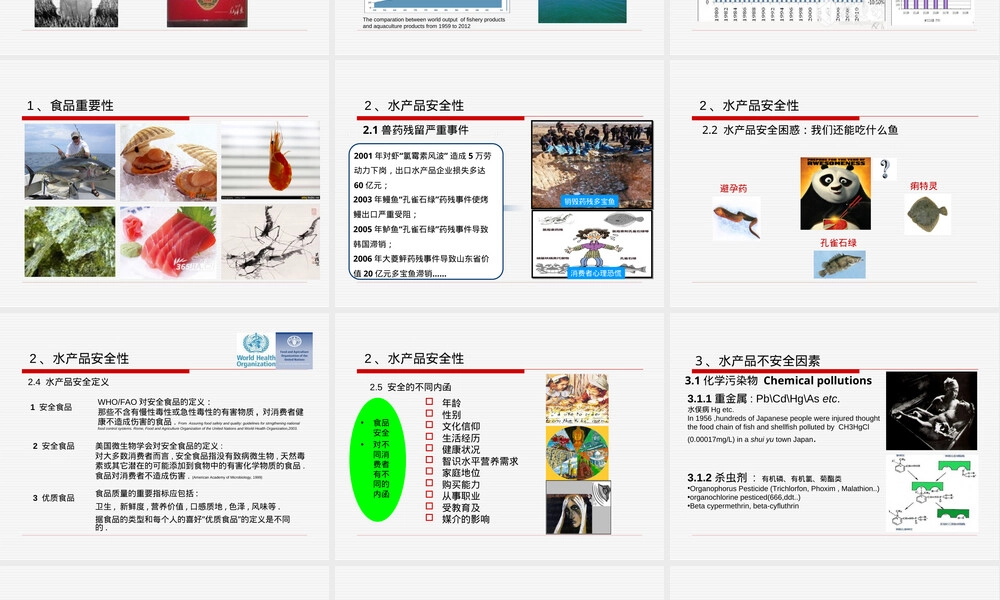The width and height of the screenshot is (1000, 600).
Task: Select the 2 安全食品 row label
Action: coord(54,446)
